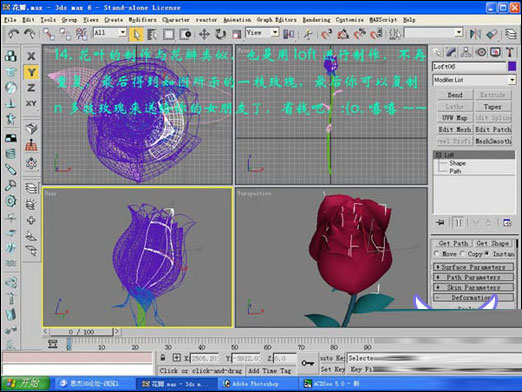Collapse the Loft entry in modifier stack
The image size is (522, 392).
pyautogui.click(x=439, y=155)
